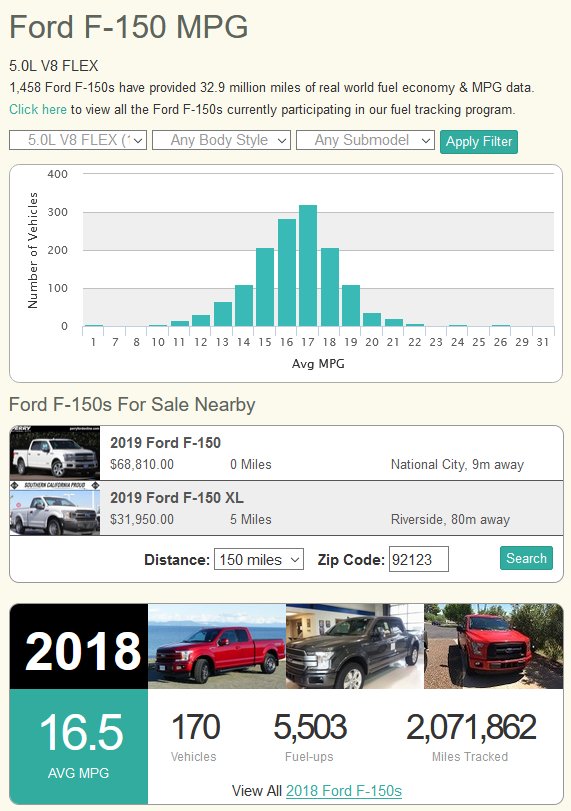Click the 'Ford F-150s For Sale Nearby' heading
571x811 pixels.
132,404
